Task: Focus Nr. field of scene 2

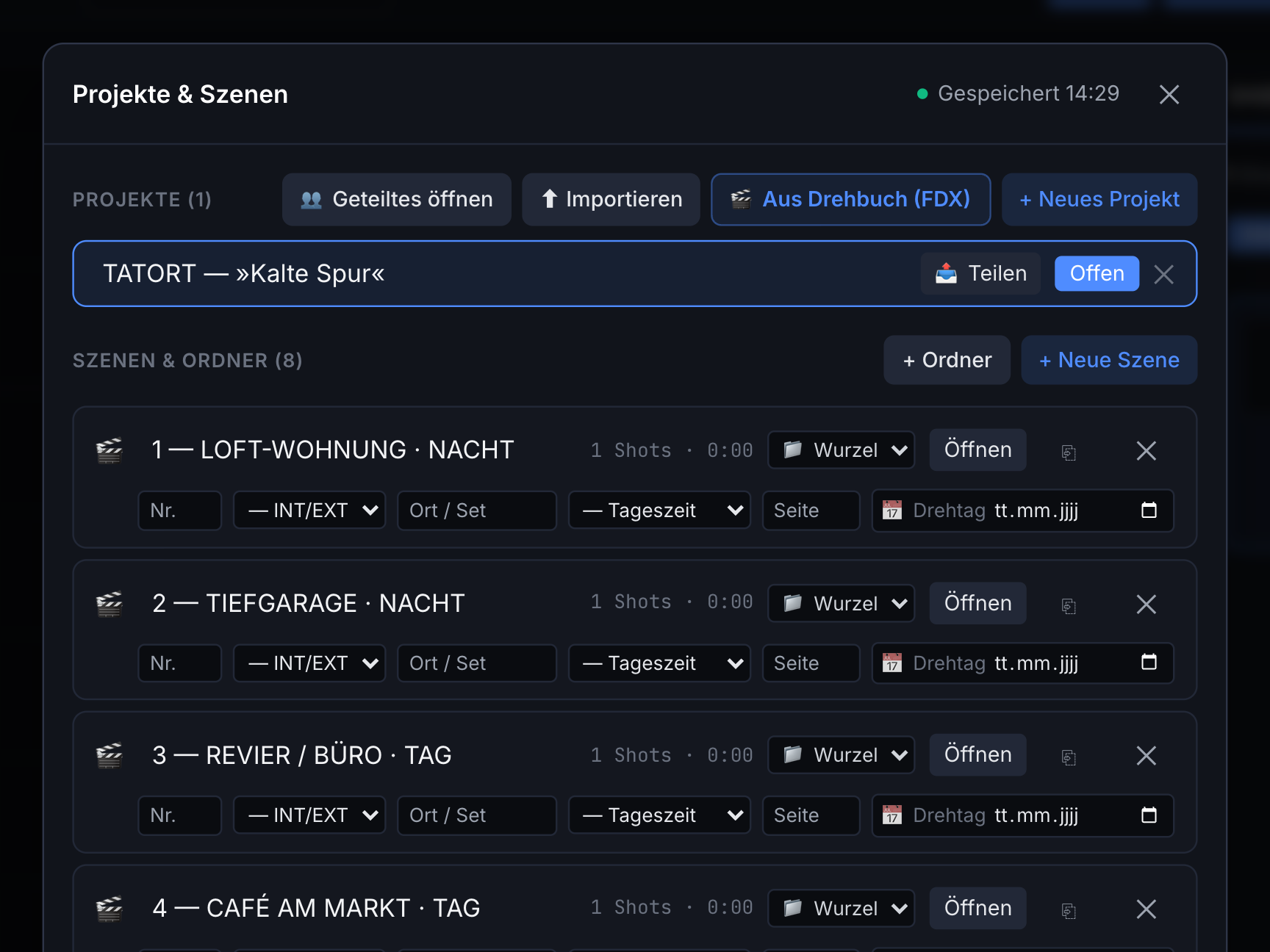Action: [x=180, y=663]
